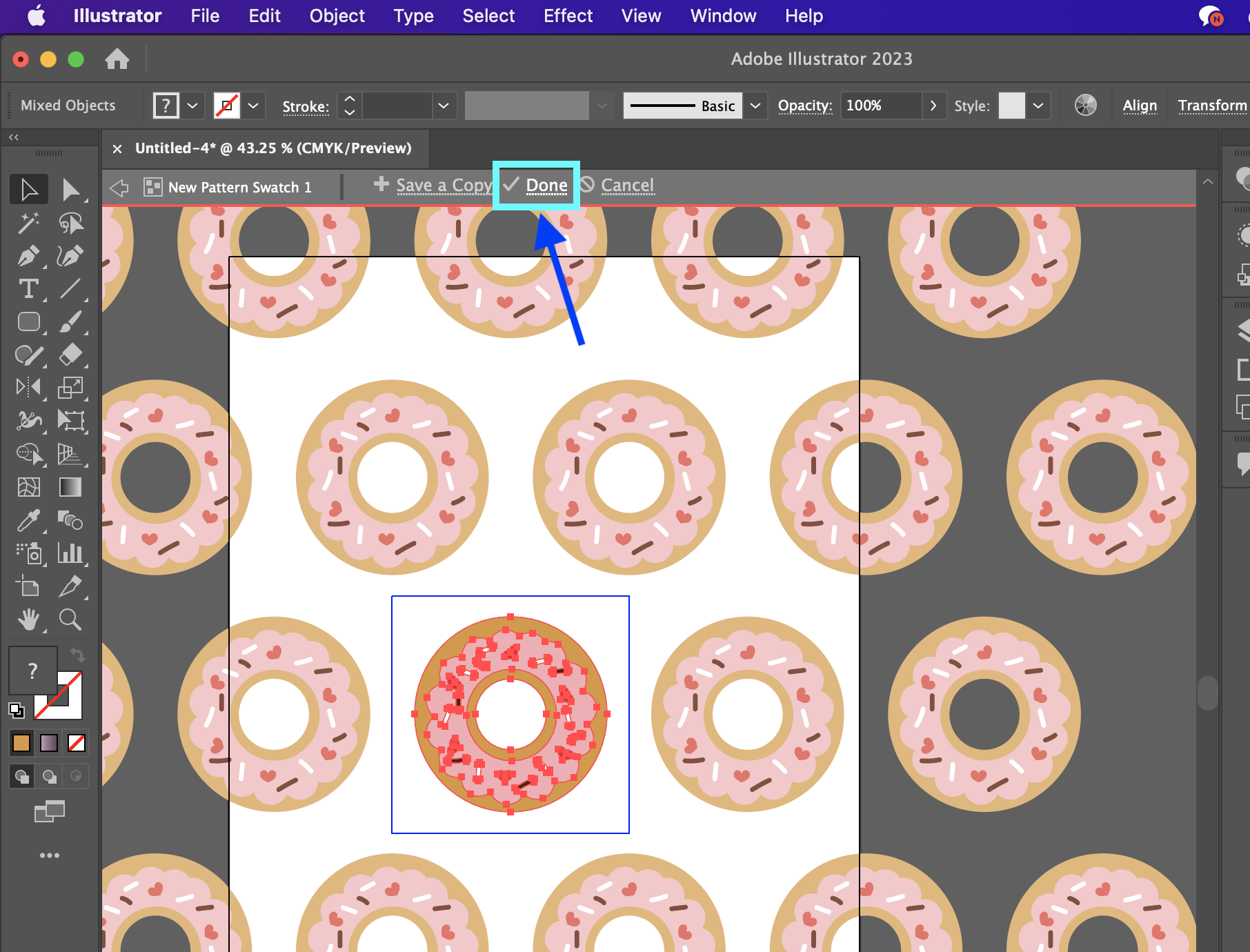Screen dimensions: 1250x952
Task: Select the Hand tool
Action: [29, 619]
